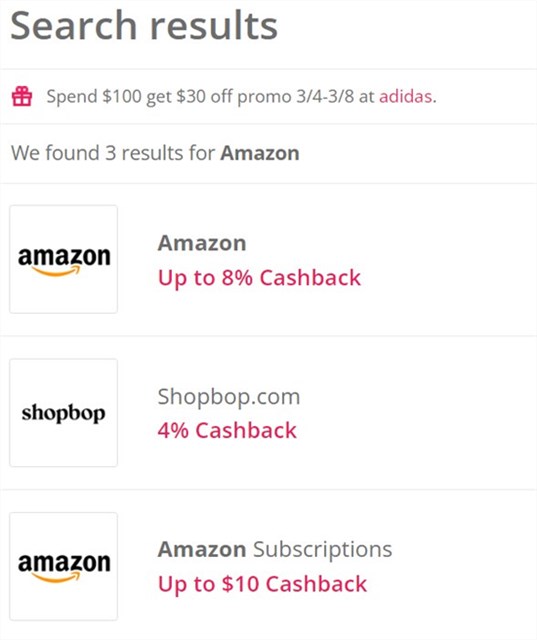
Task: Open the adidas link in the promo banner
Action: 405,97
